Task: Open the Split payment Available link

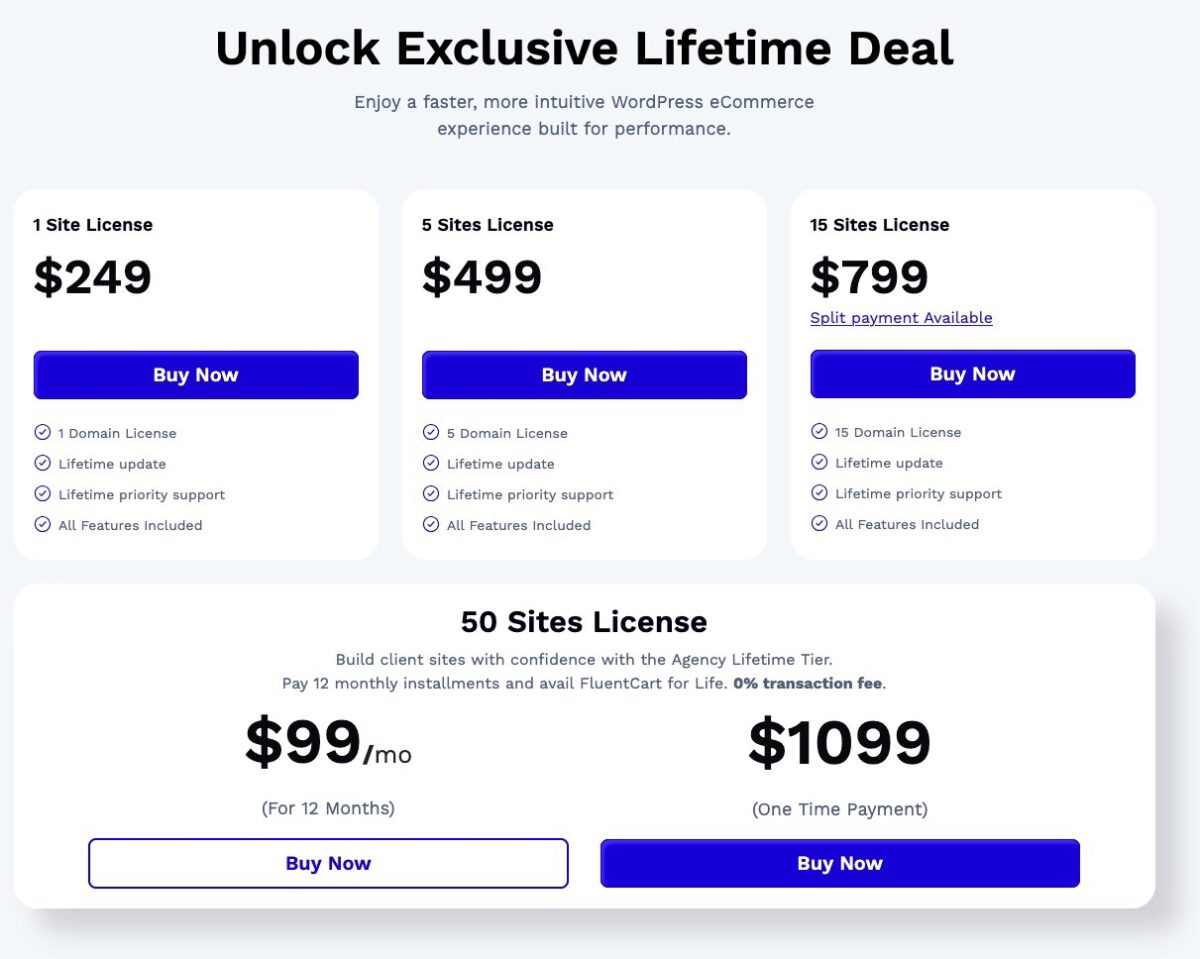Action: [x=901, y=318]
